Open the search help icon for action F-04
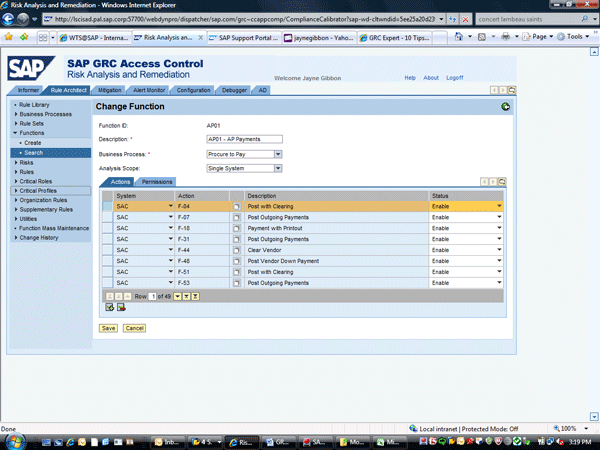Viewport: 600px width, 450px height. pos(237,206)
